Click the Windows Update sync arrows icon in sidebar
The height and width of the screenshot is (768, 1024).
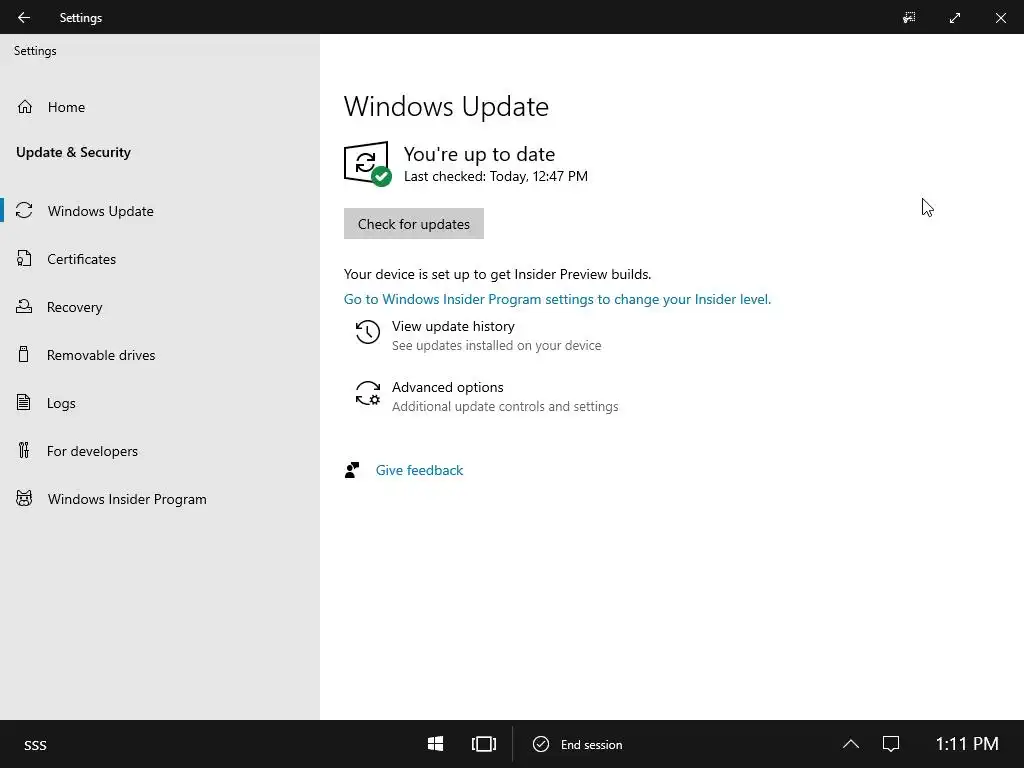coord(24,210)
